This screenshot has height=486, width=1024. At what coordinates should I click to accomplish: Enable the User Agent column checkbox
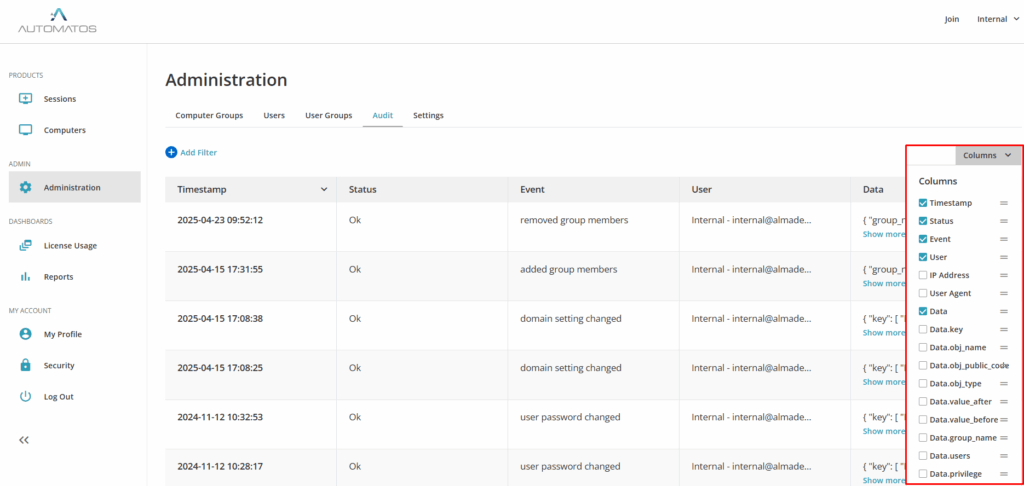click(923, 293)
